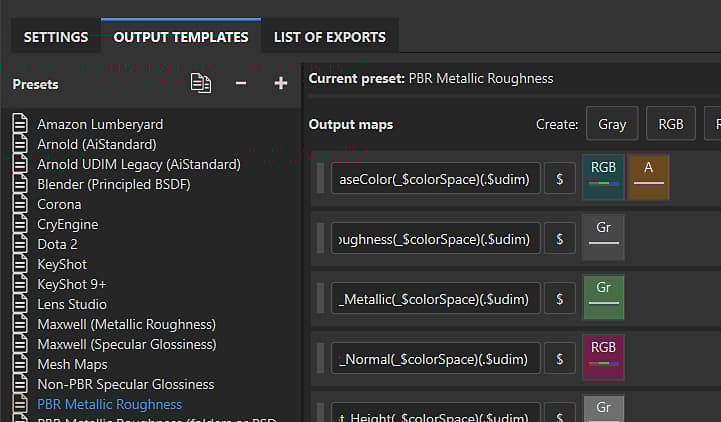Duplicate preset using the copy icon
Image resolution: width=721 pixels, height=422 pixels.
click(x=201, y=84)
